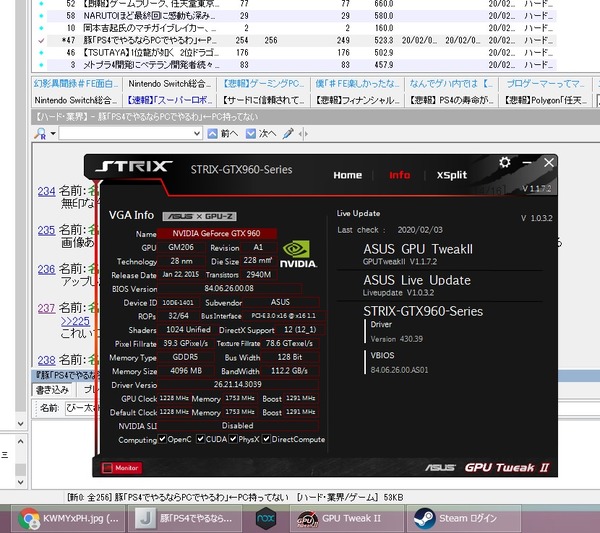
Task: Close the STRIX GPU Tweak window
Action: [x=549, y=163]
